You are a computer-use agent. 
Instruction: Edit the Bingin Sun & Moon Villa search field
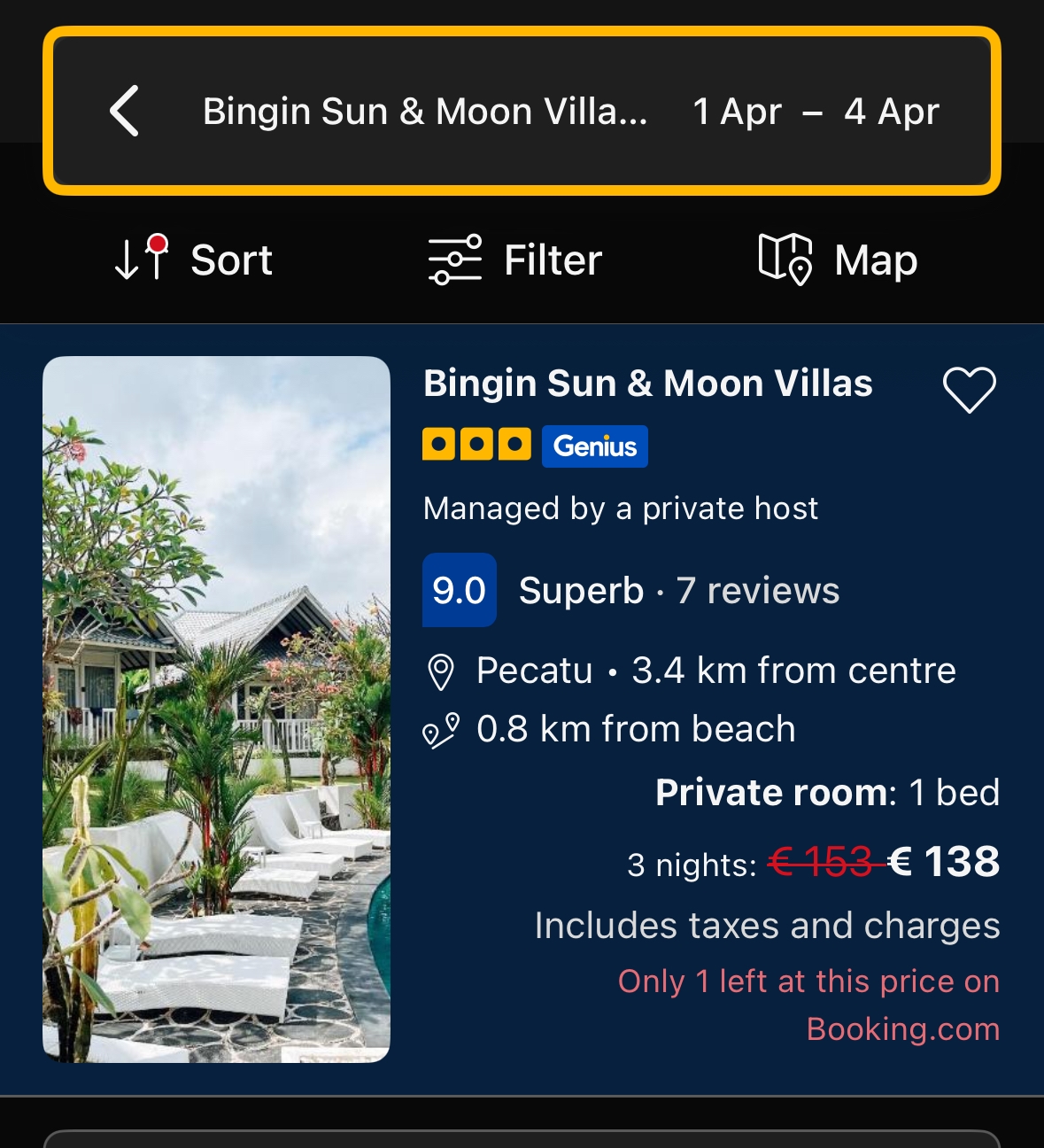pos(425,112)
